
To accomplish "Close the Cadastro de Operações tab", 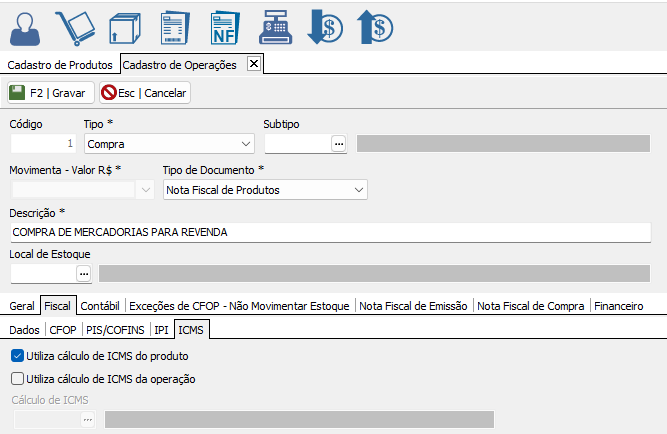I will tap(253, 64).
